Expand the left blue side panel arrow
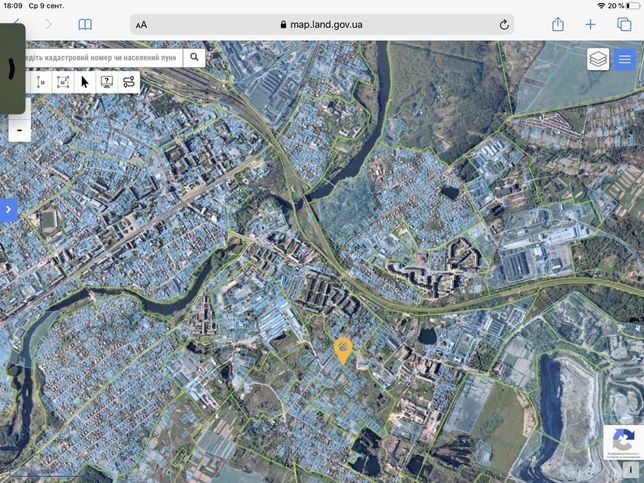The height and width of the screenshot is (483, 644). coord(8,210)
